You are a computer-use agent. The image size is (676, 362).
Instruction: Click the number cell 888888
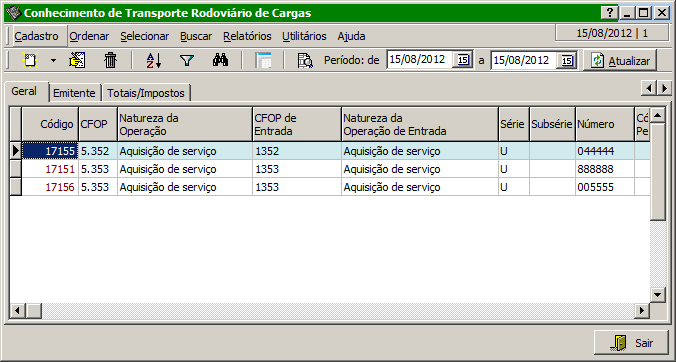(605, 169)
